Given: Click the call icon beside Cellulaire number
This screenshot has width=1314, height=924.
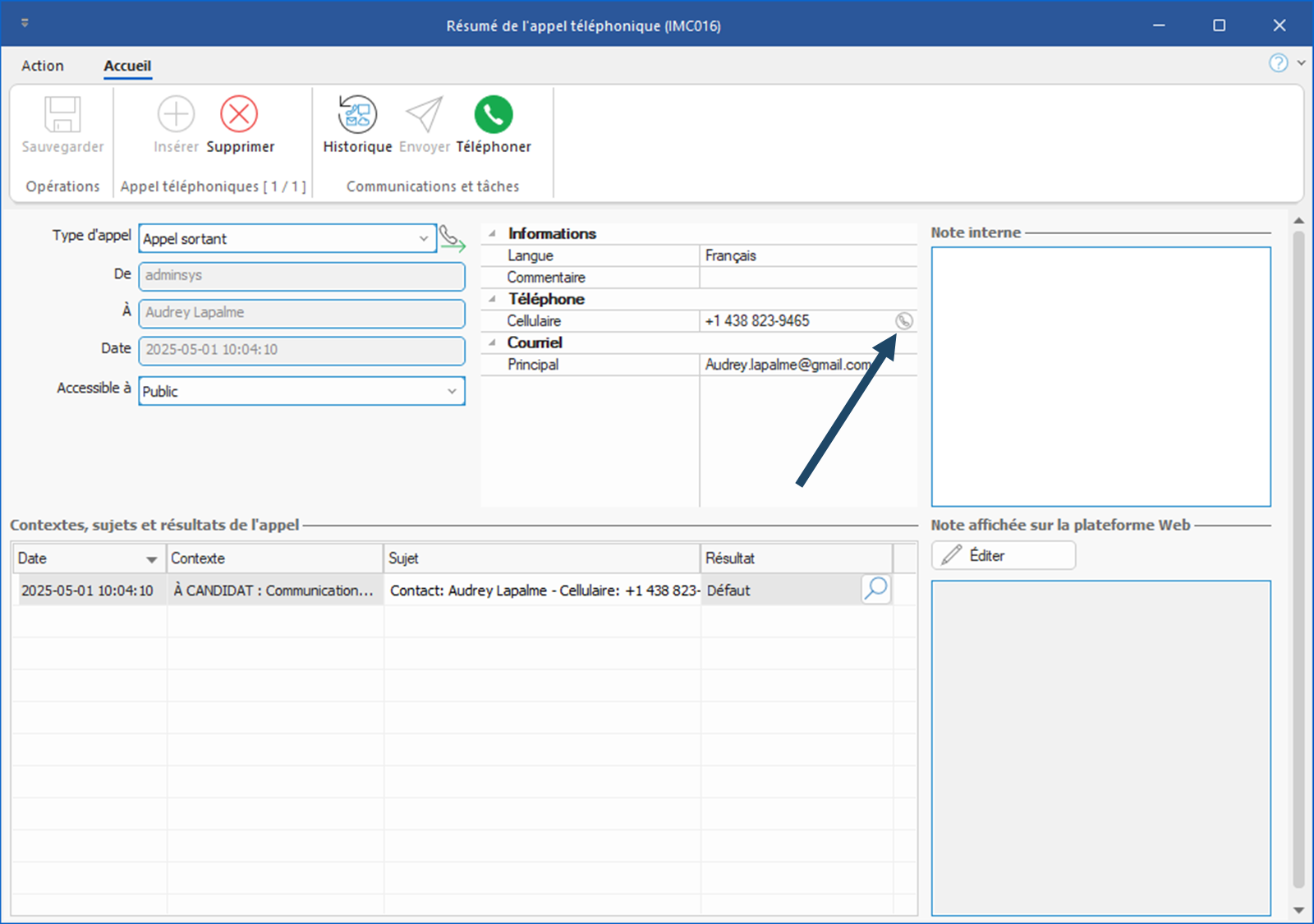Looking at the screenshot, I should 903,321.
